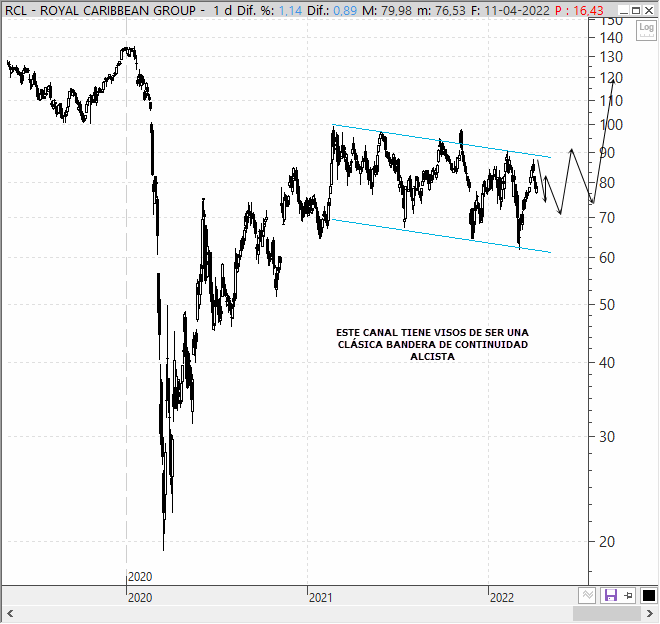The height and width of the screenshot is (624, 660).
Task: Minimize the RCL chart window
Action: (623, 10)
